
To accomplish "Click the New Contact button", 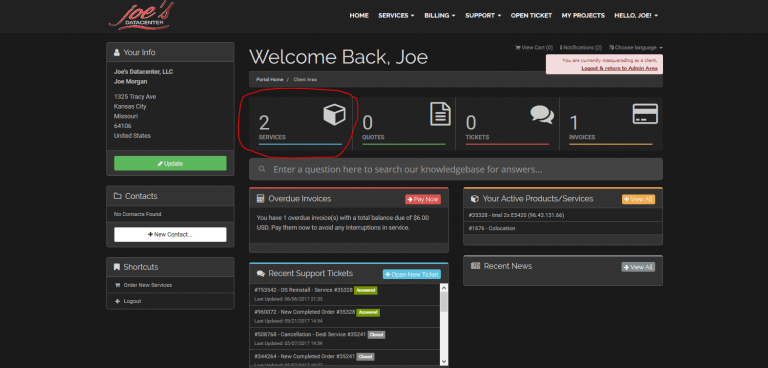I will [170, 235].
